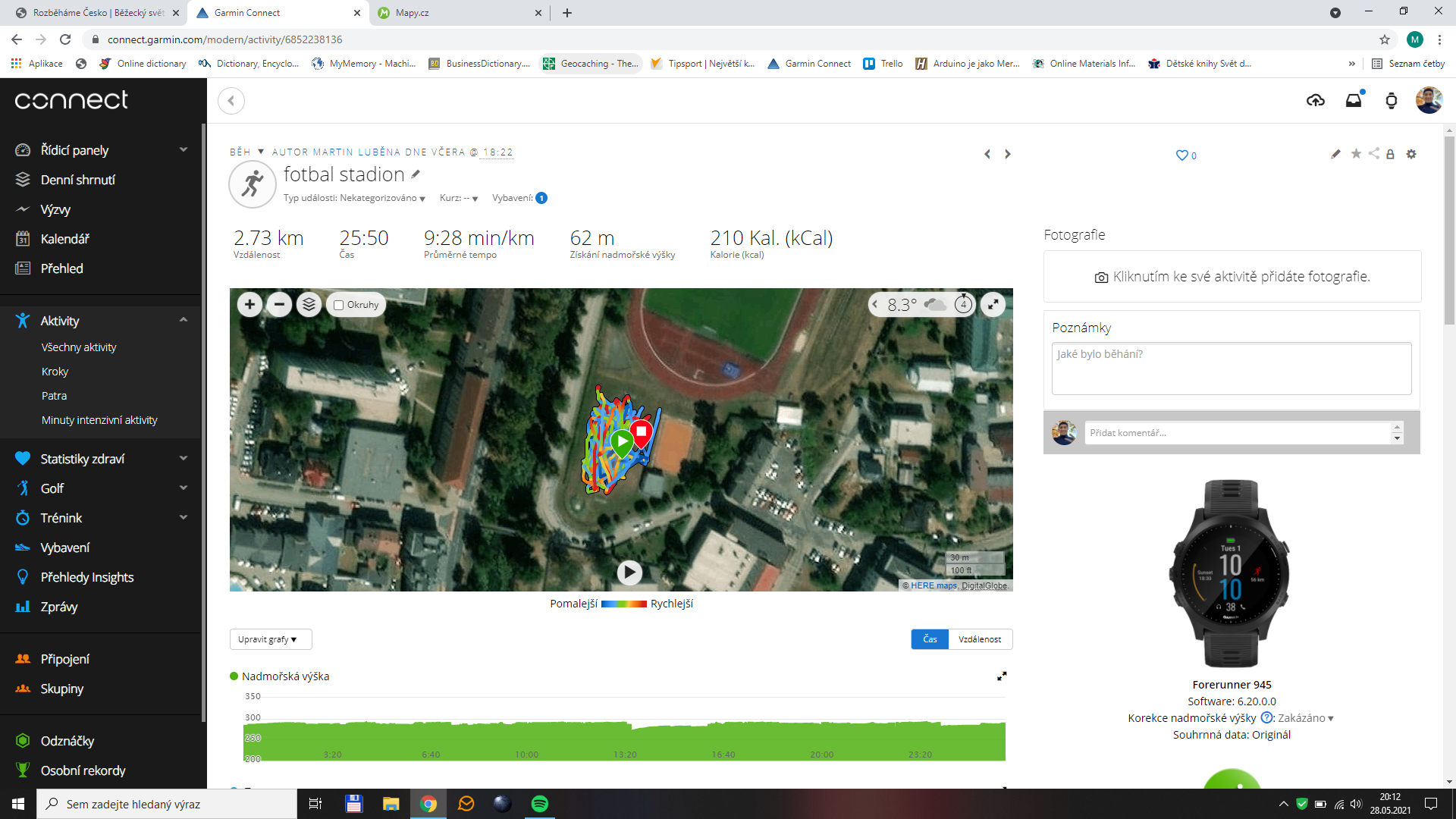Click the pace color gradient legend
This screenshot has height=819, width=1456.
point(624,604)
